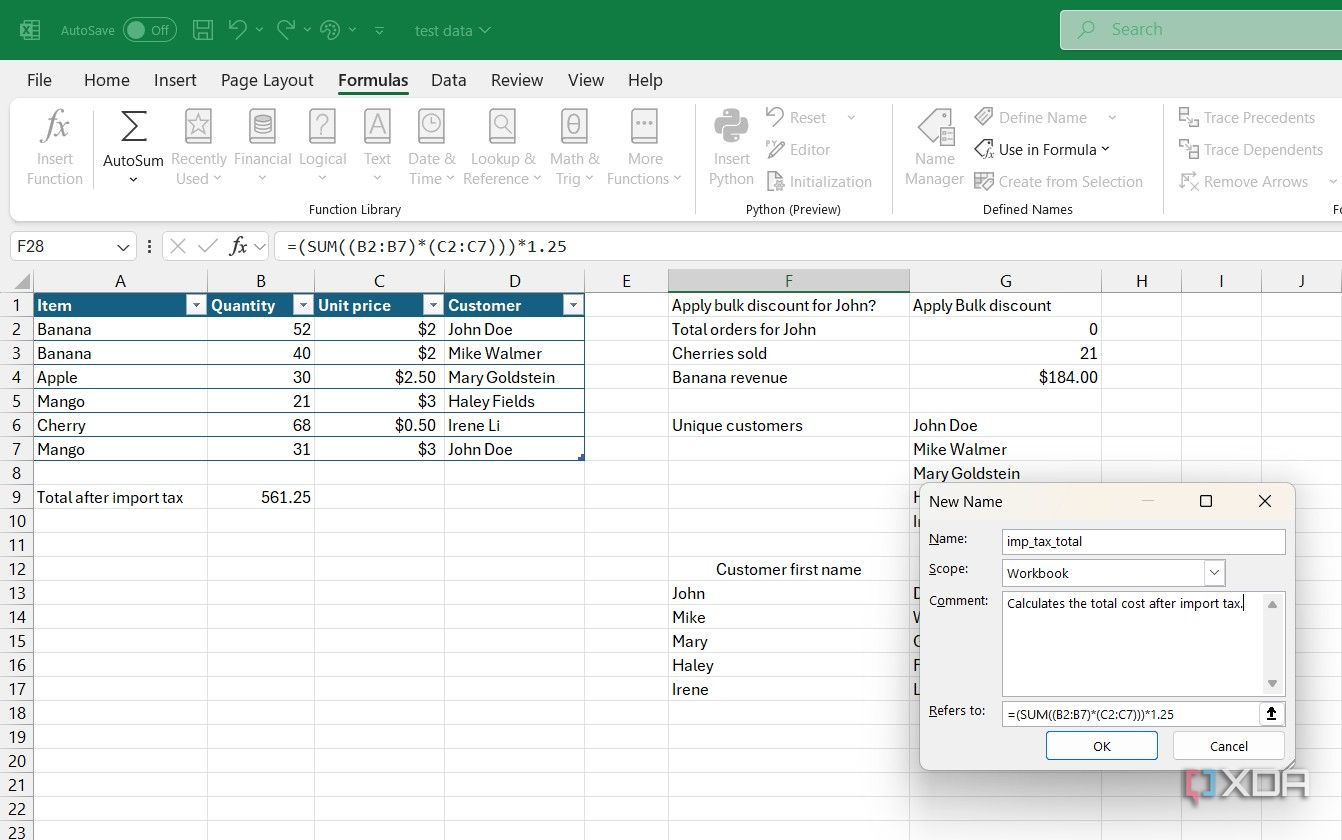Toggle the AutoSave switch
Image resolution: width=1342 pixels, height=840 pixels.
point(149,30)
